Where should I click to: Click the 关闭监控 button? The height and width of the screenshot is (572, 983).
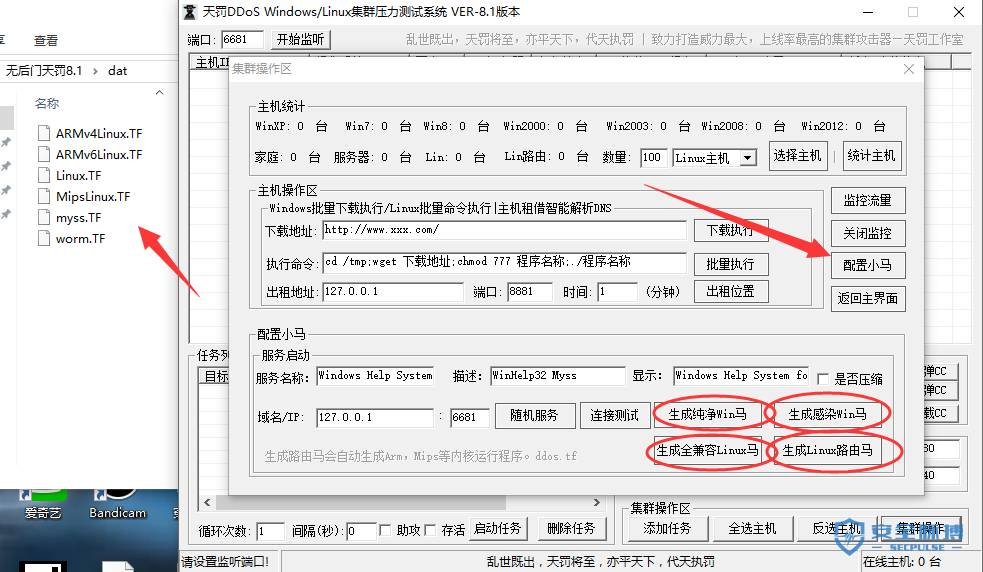coord(868,233)
